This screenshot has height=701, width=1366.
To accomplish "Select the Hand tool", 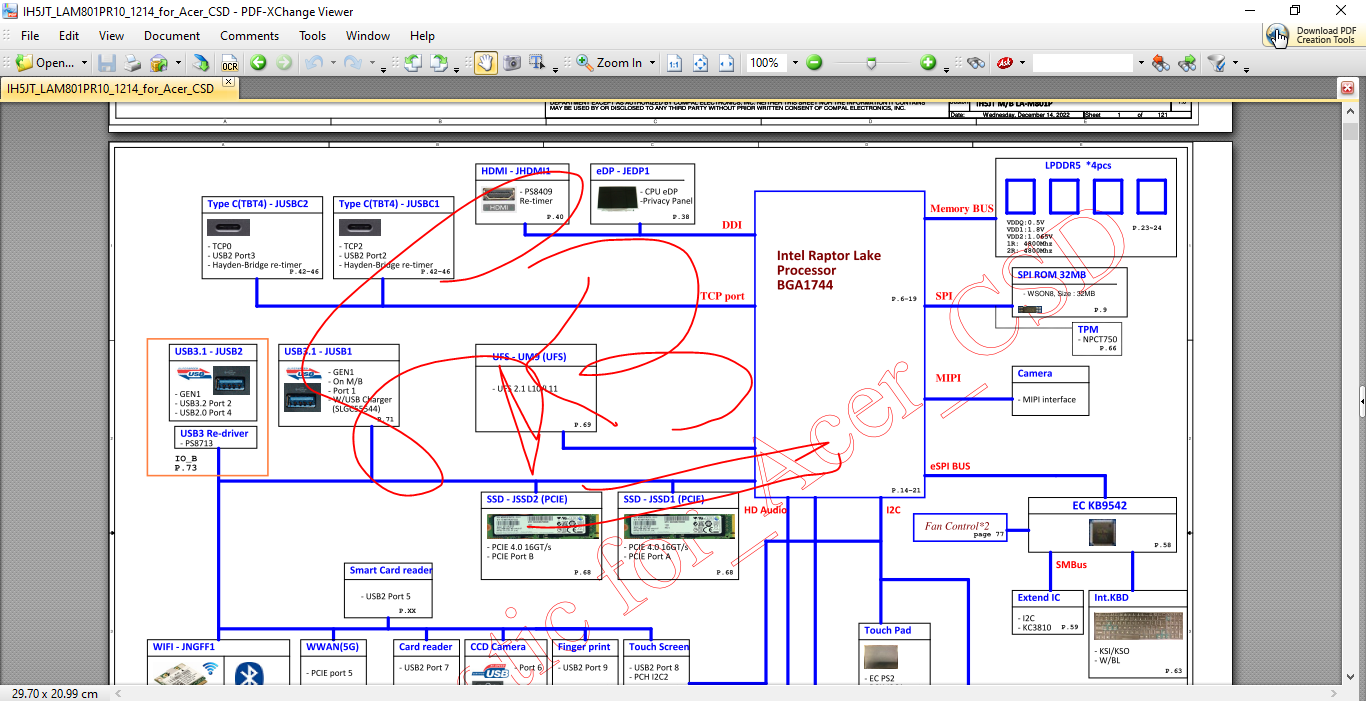I will pyautogui.click(x=485, y=62).
